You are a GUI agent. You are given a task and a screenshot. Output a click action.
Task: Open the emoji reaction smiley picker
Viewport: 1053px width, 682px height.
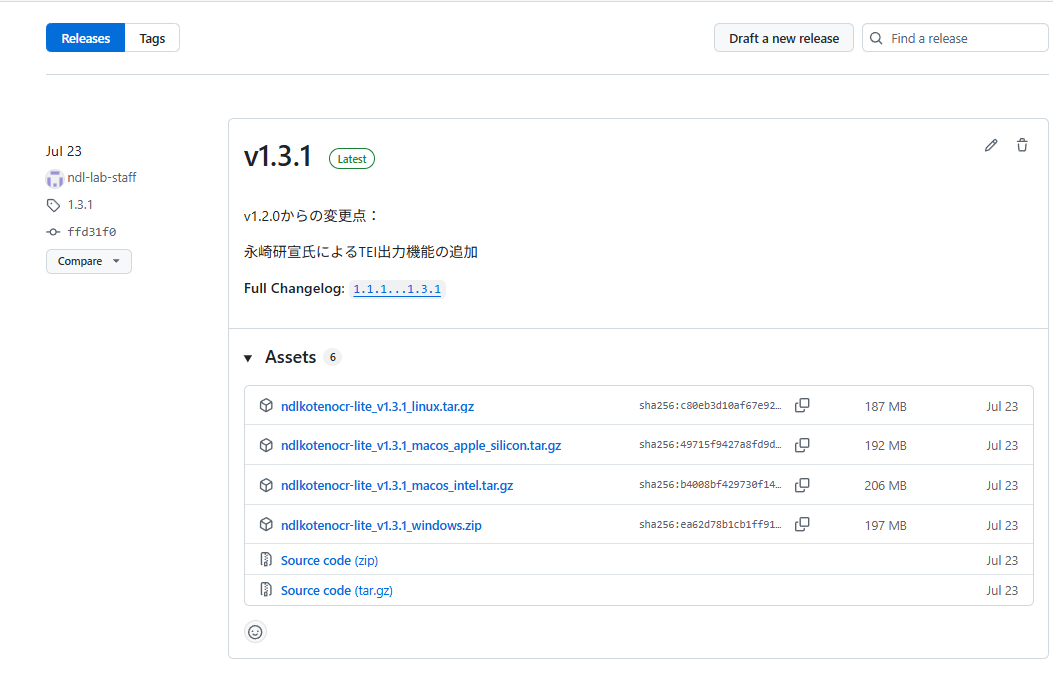click(256, 632)
